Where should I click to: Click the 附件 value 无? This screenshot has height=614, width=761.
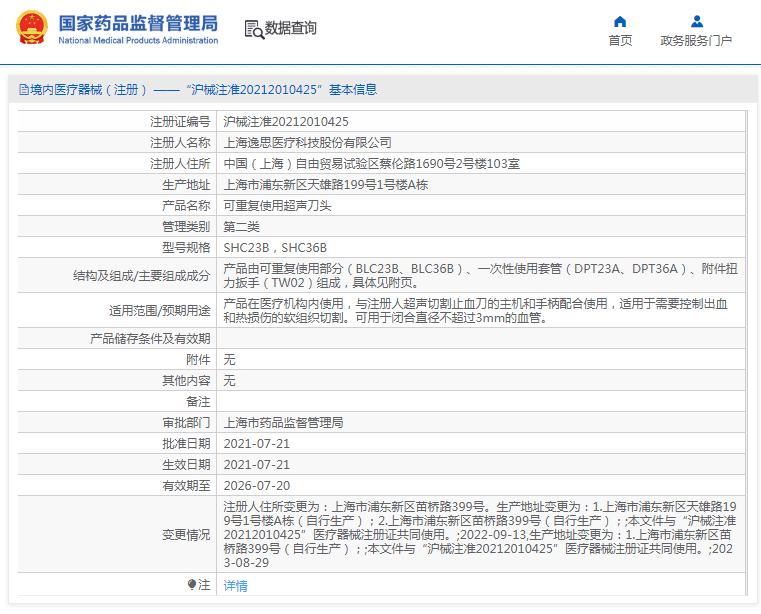pos(229,359)
